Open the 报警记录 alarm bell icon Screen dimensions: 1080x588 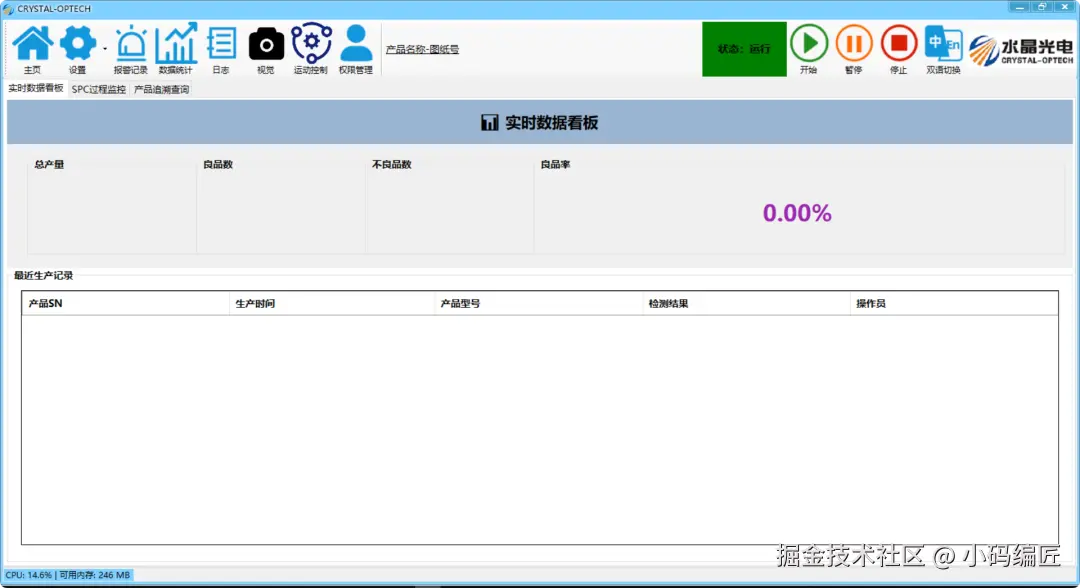[x=131, y=49]
